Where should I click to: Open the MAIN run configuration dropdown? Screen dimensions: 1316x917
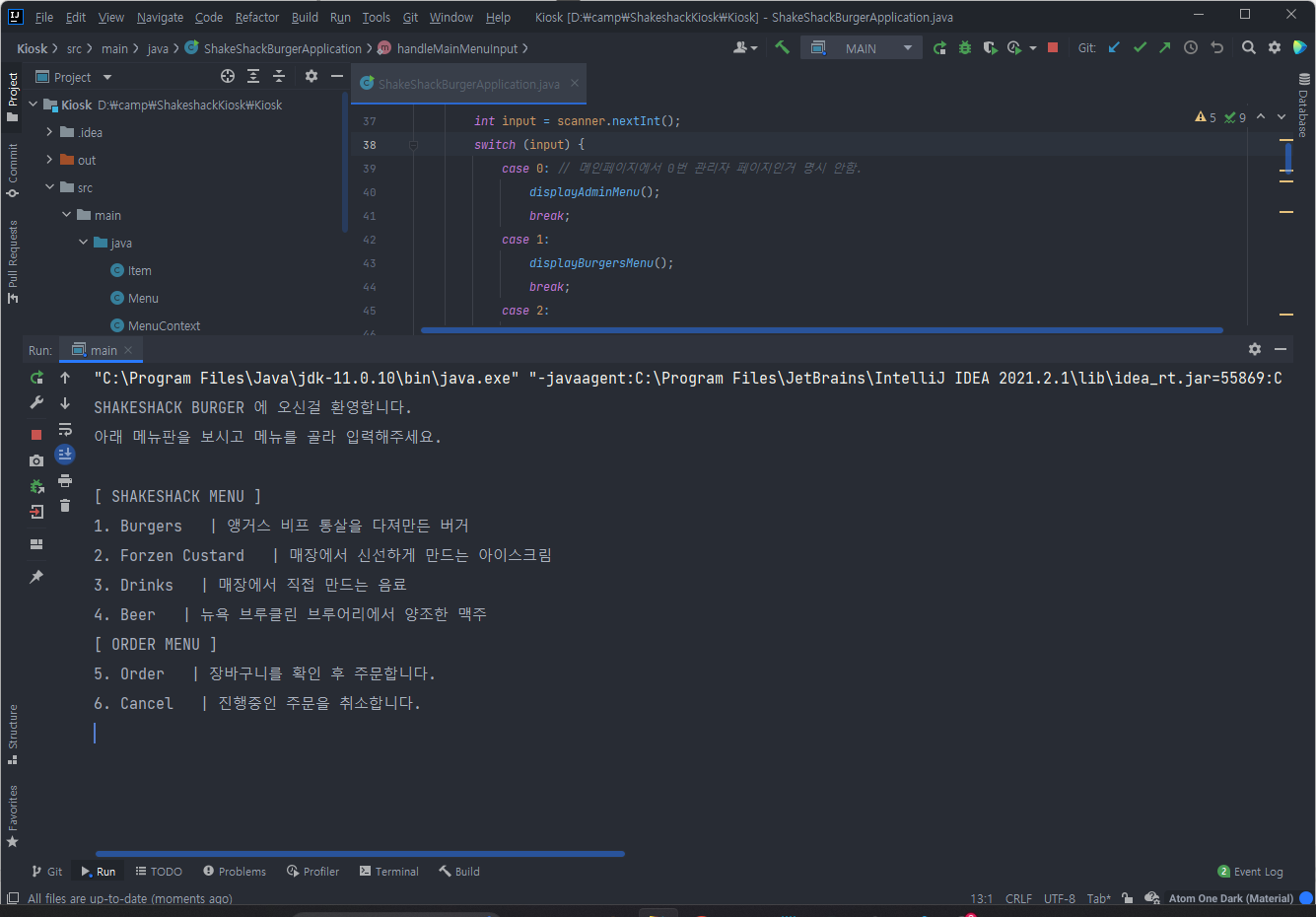[x=861, y=47]
